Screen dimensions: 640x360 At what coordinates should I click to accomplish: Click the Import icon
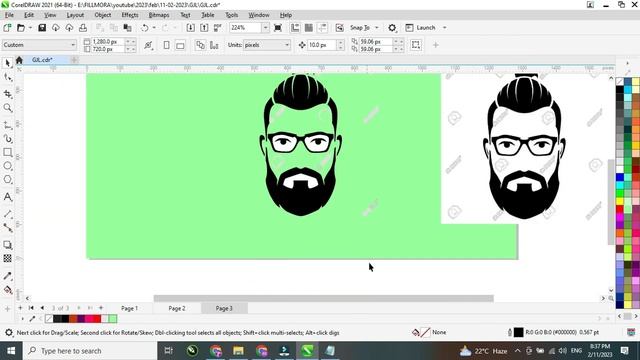pyautogui.click(x=191, y=28)
